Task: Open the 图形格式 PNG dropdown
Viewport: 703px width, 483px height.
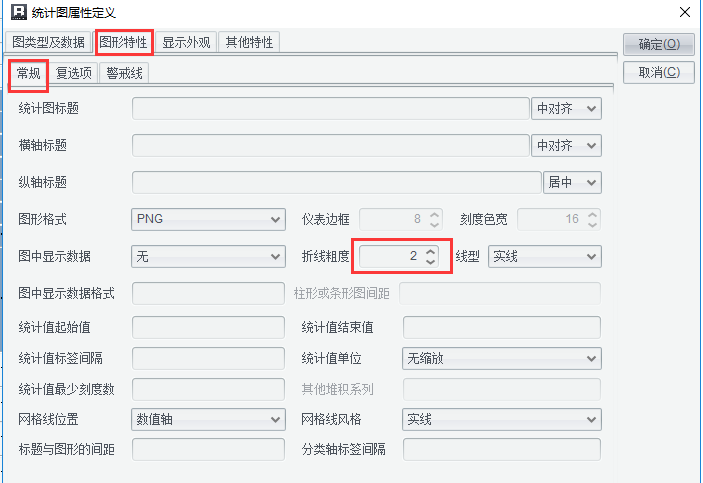Action: (208, 219)
